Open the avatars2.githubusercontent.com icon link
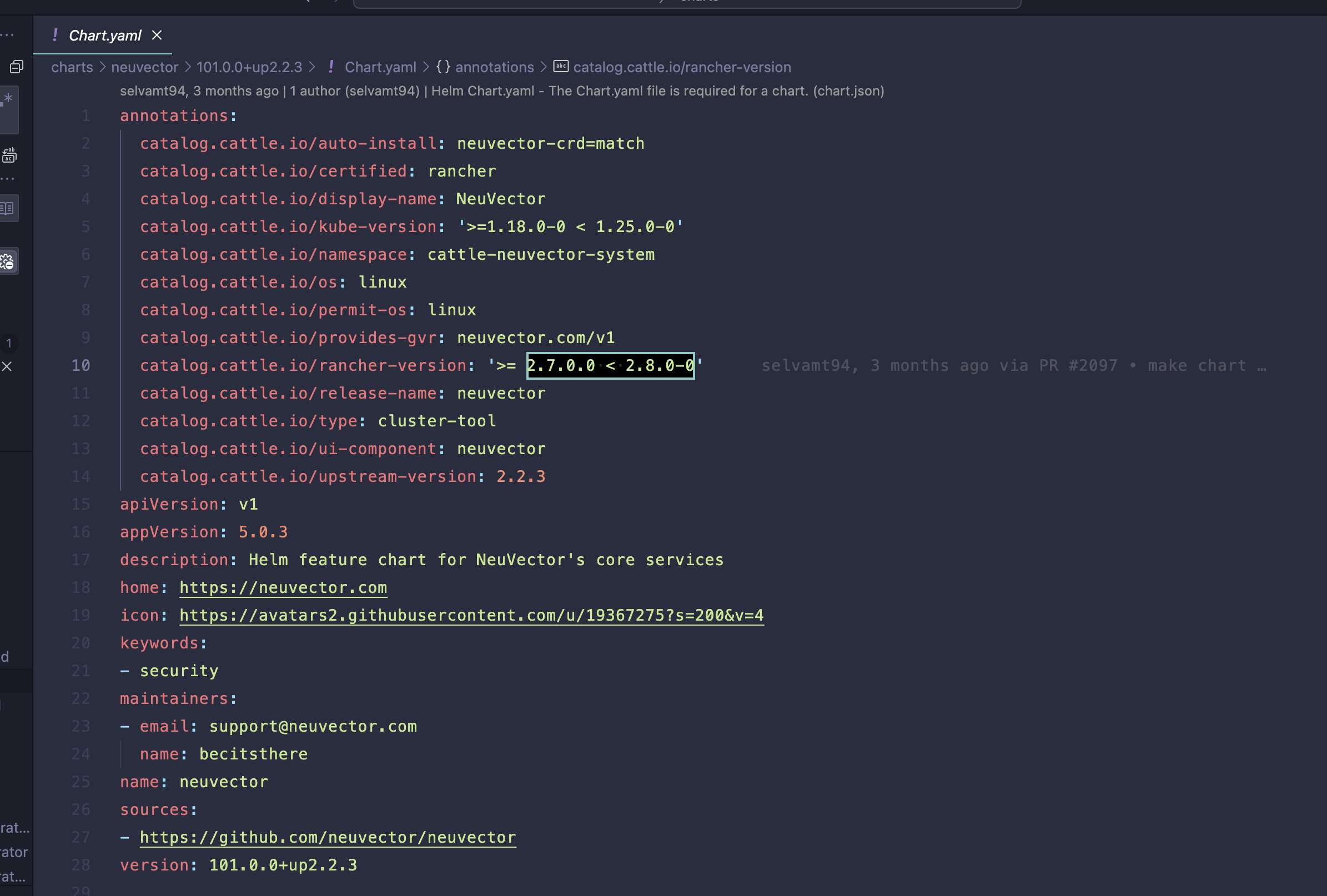Screen dimensions: 1327x896 click(471, 615)
